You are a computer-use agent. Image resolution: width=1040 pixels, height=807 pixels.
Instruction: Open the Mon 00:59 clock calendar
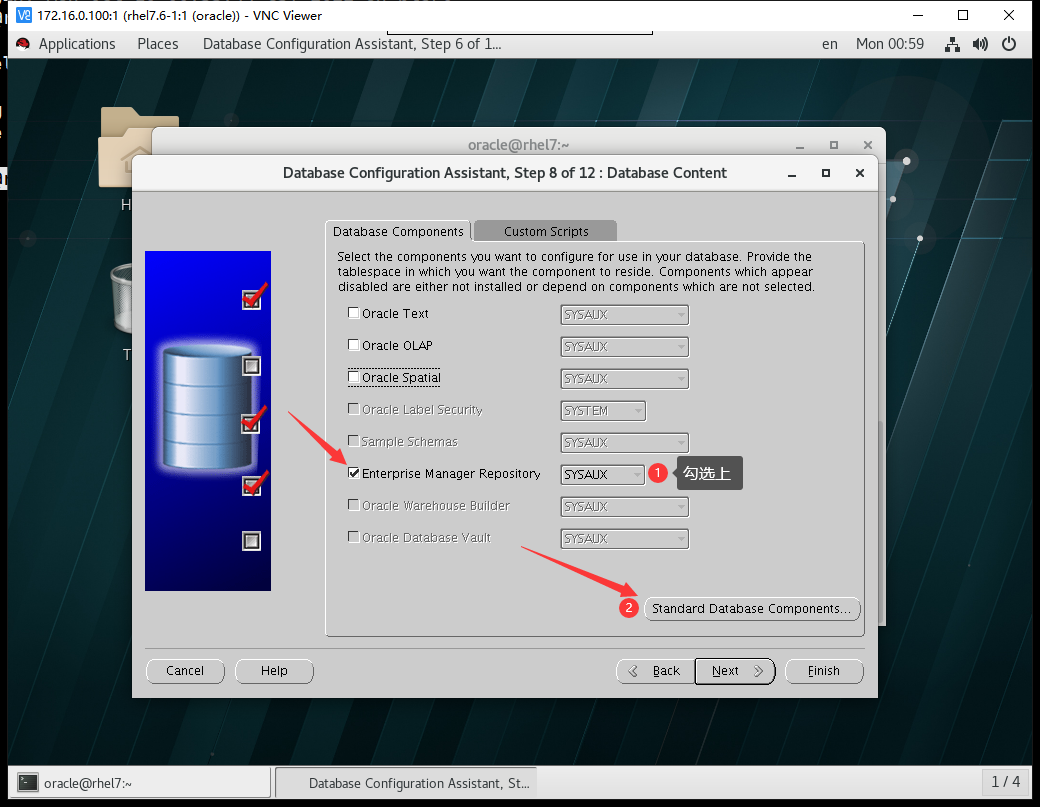[x=889, y=44]
